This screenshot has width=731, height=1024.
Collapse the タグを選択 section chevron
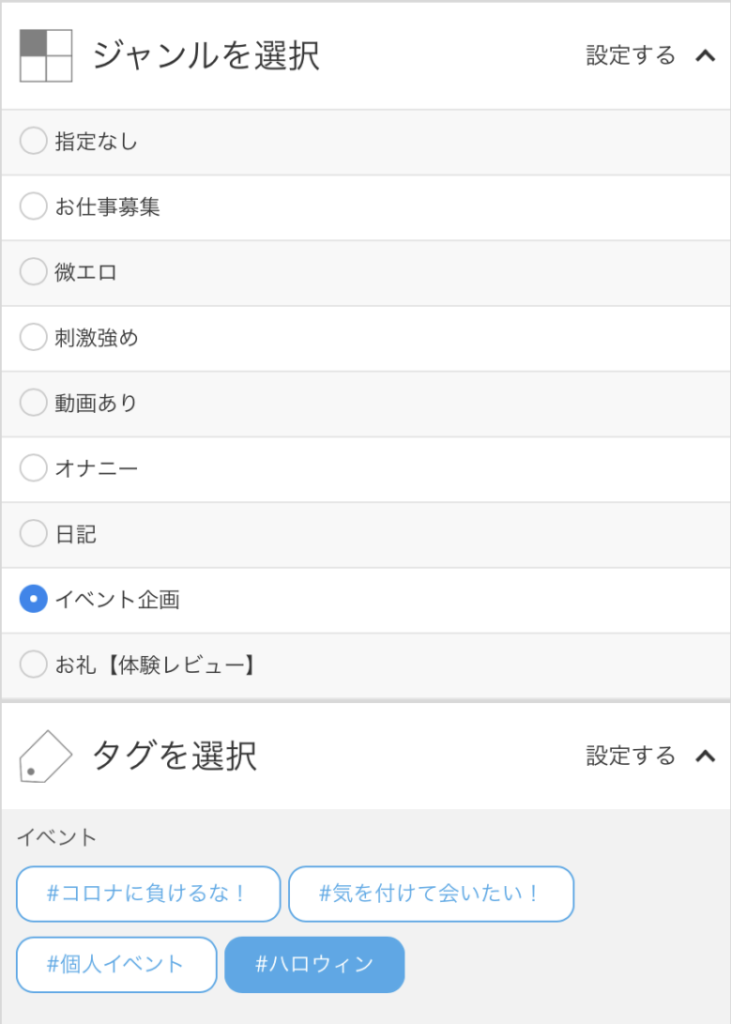(x=705, y=756)
